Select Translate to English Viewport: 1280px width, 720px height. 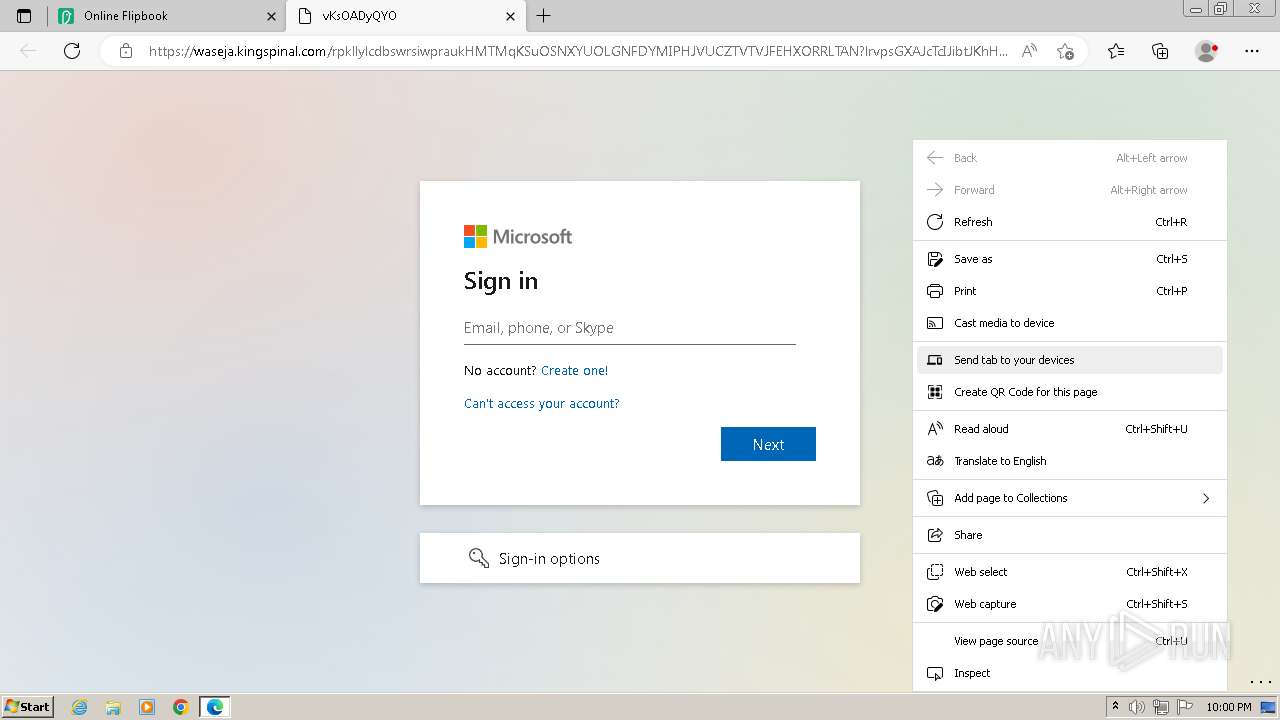tap(1070, 461)
